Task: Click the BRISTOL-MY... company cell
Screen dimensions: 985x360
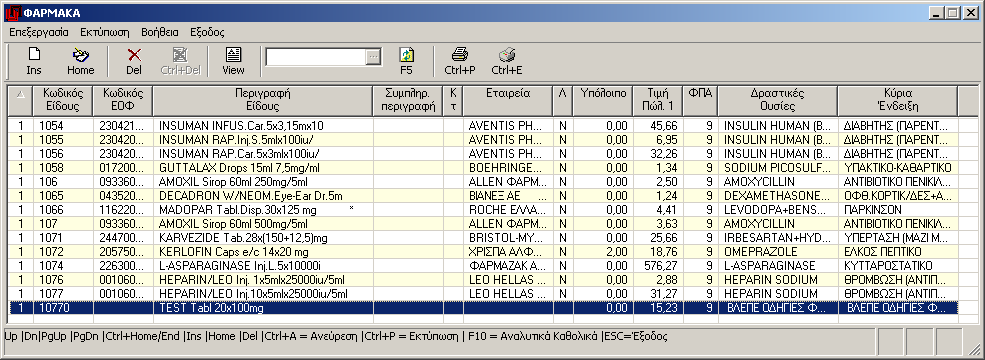Action: coord(508,237)
